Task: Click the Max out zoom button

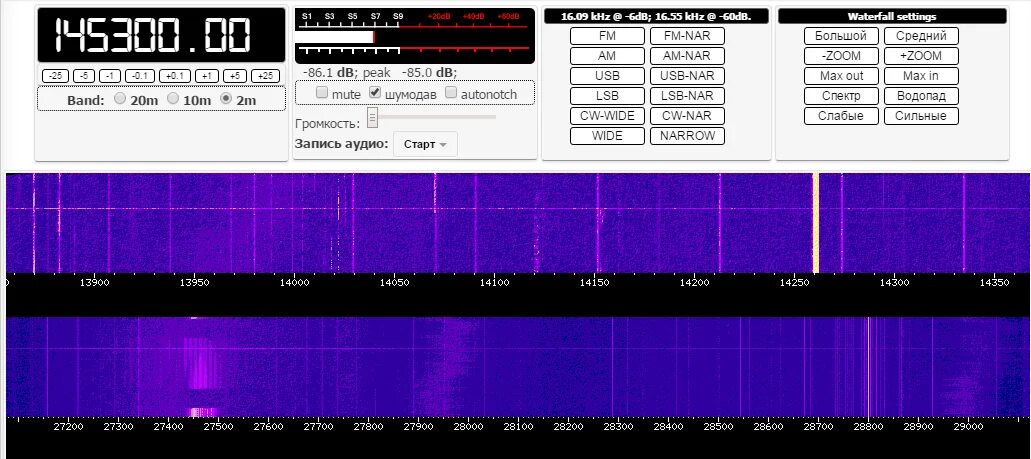Action: point(841,76)
